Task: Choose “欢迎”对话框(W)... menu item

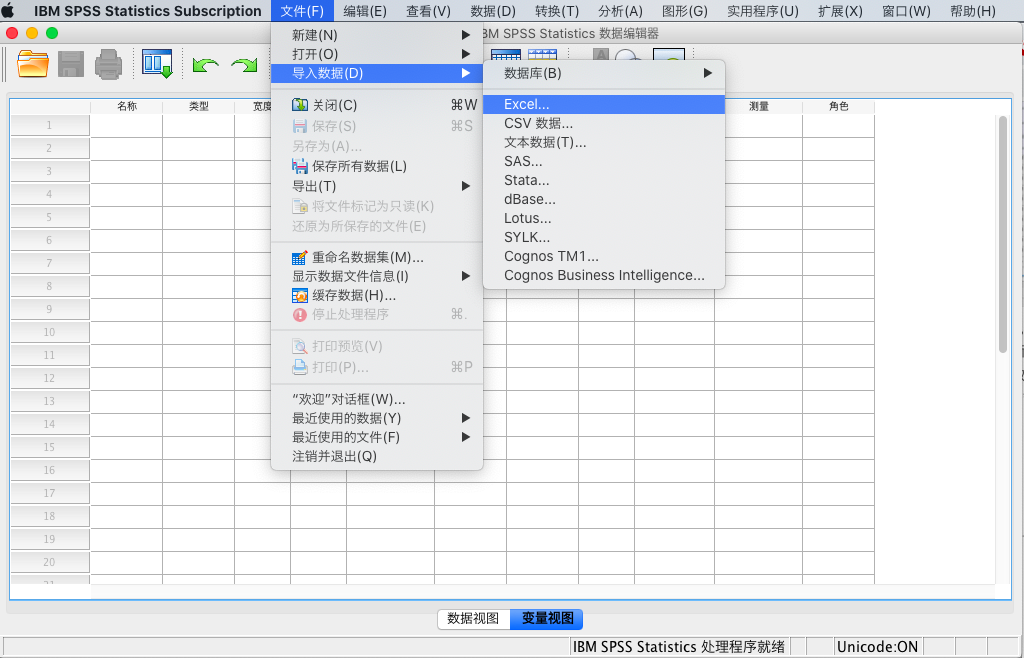Action: [377, 399]
